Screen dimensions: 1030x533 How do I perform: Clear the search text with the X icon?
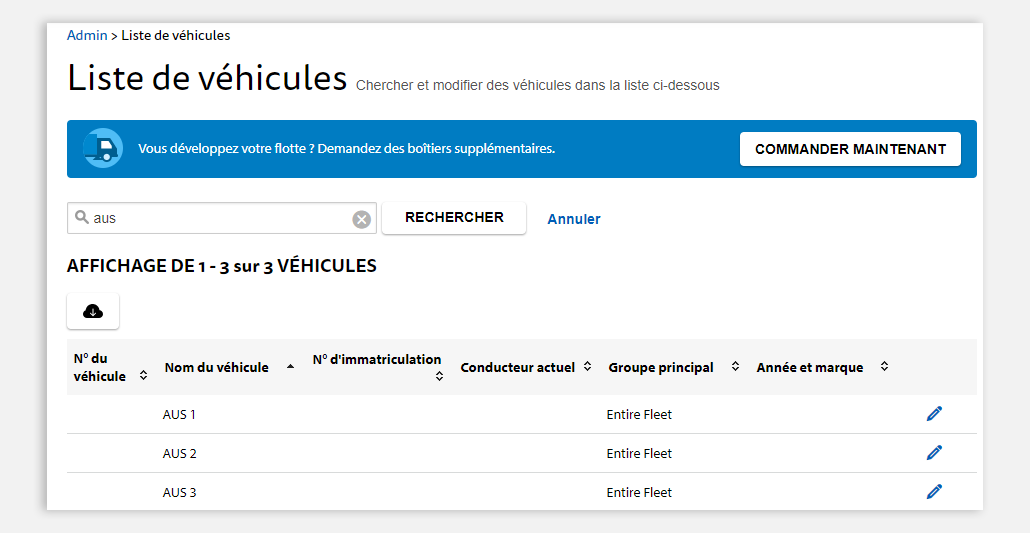(x=361, y=220)
